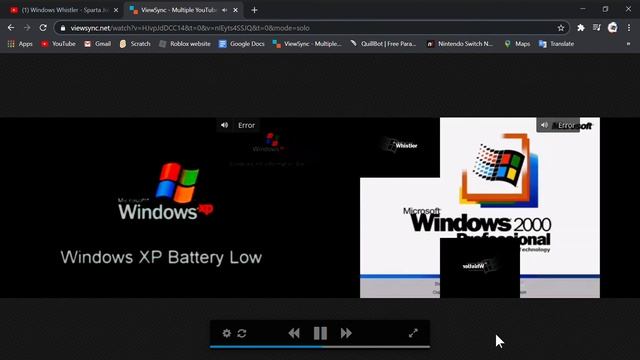
Task: Open ViewSync settings gear
Action: click(227, 333)
